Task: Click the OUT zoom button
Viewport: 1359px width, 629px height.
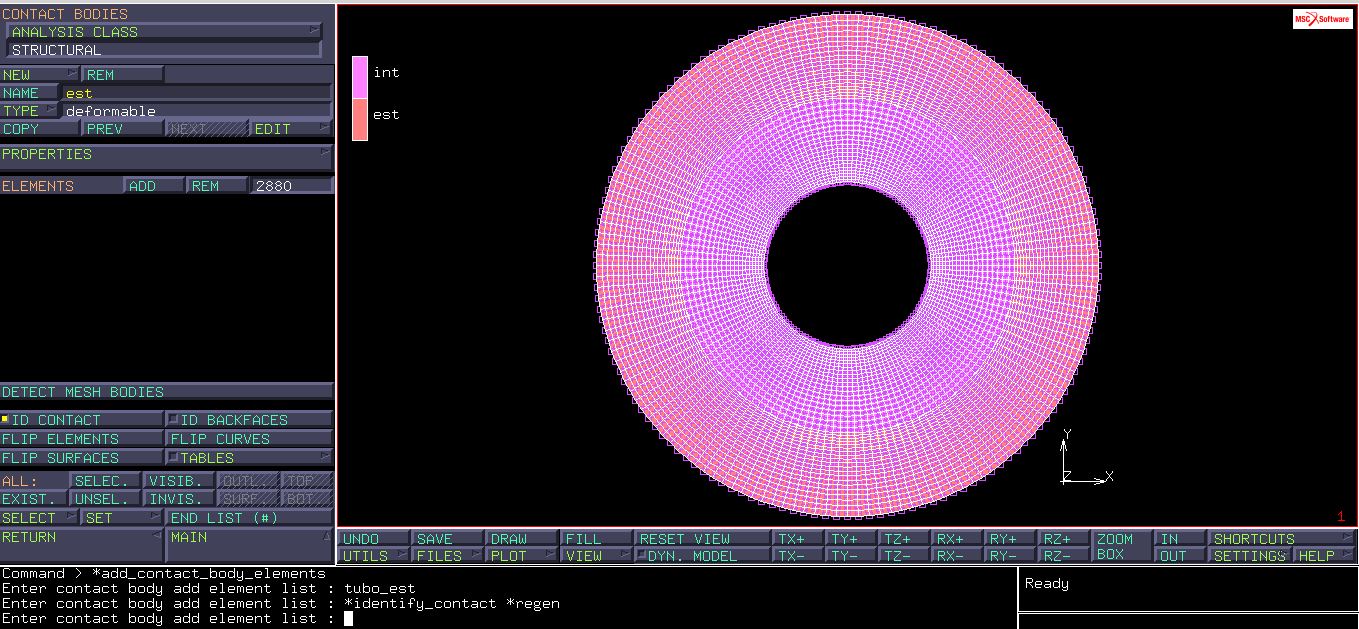Action: click(x=1178, y=556)
